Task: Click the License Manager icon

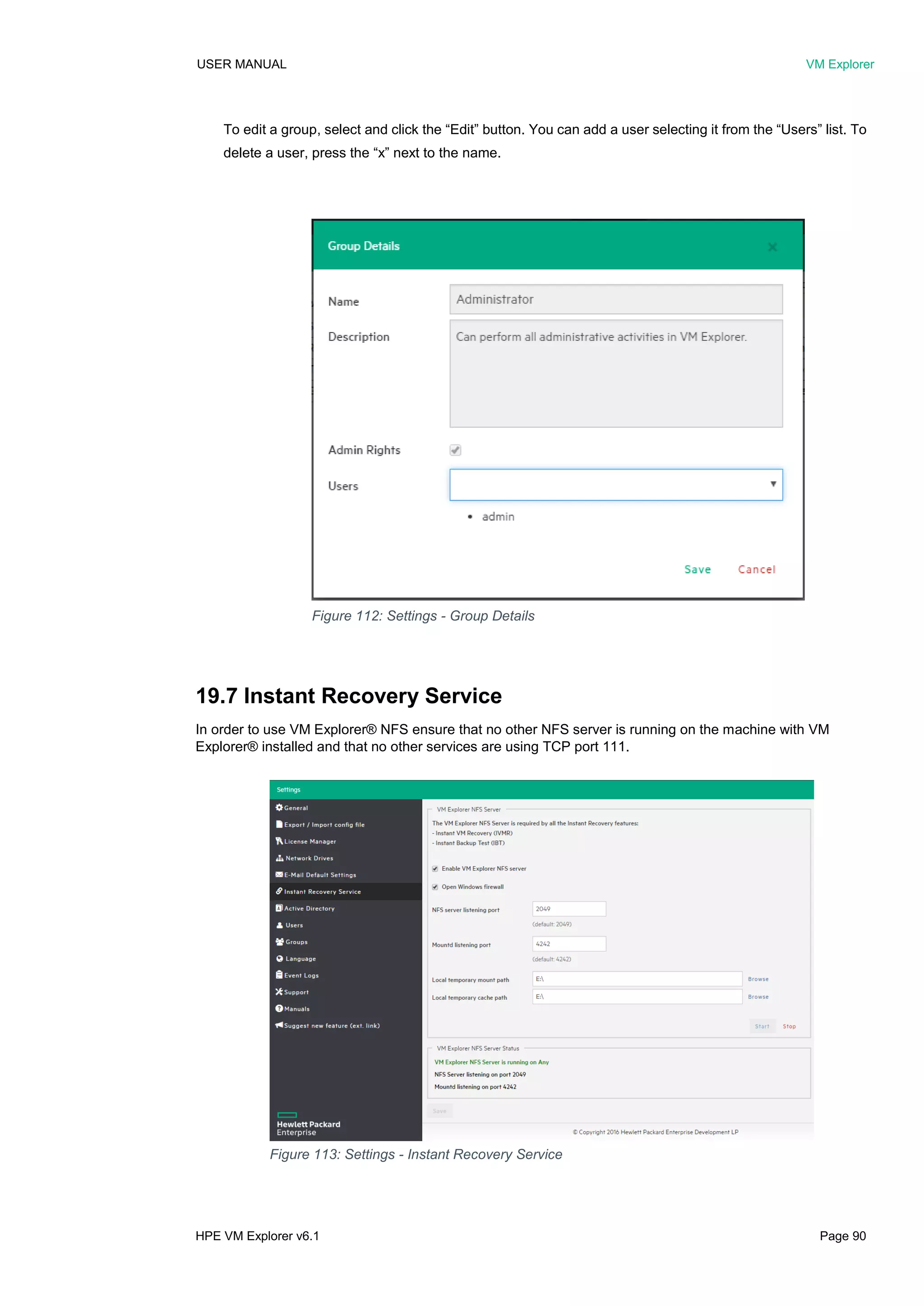Action: [x=279, y=841]
